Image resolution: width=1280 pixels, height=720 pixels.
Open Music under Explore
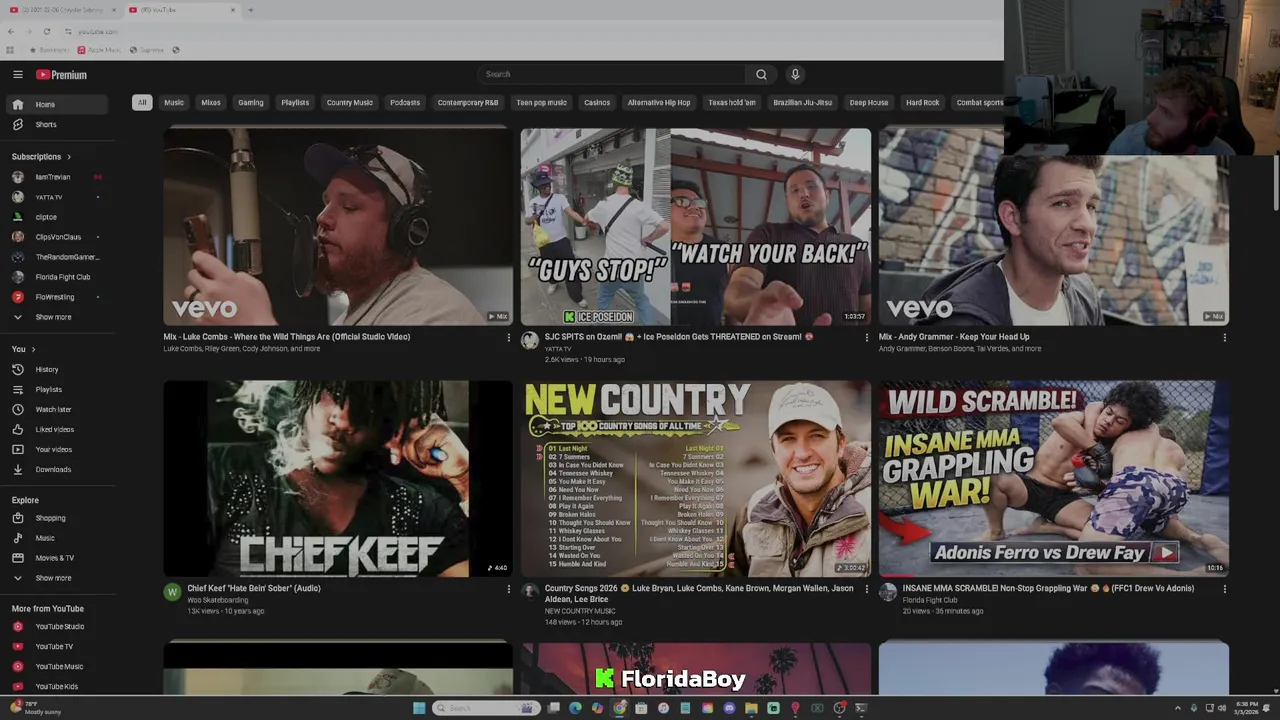(x=59, y=538)
